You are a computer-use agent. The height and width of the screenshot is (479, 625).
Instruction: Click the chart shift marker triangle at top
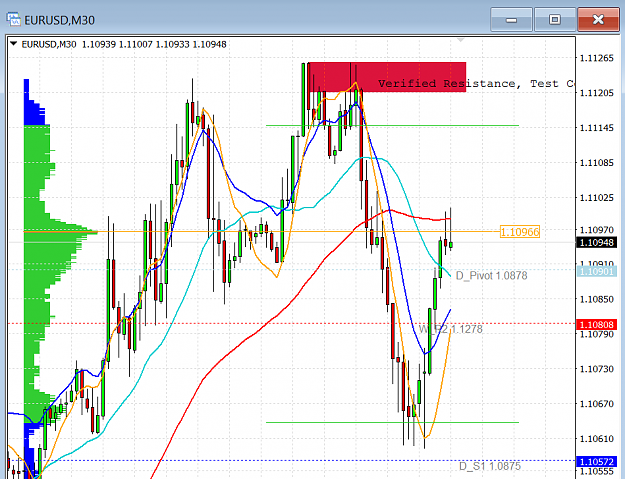click(x=461, y=40)
